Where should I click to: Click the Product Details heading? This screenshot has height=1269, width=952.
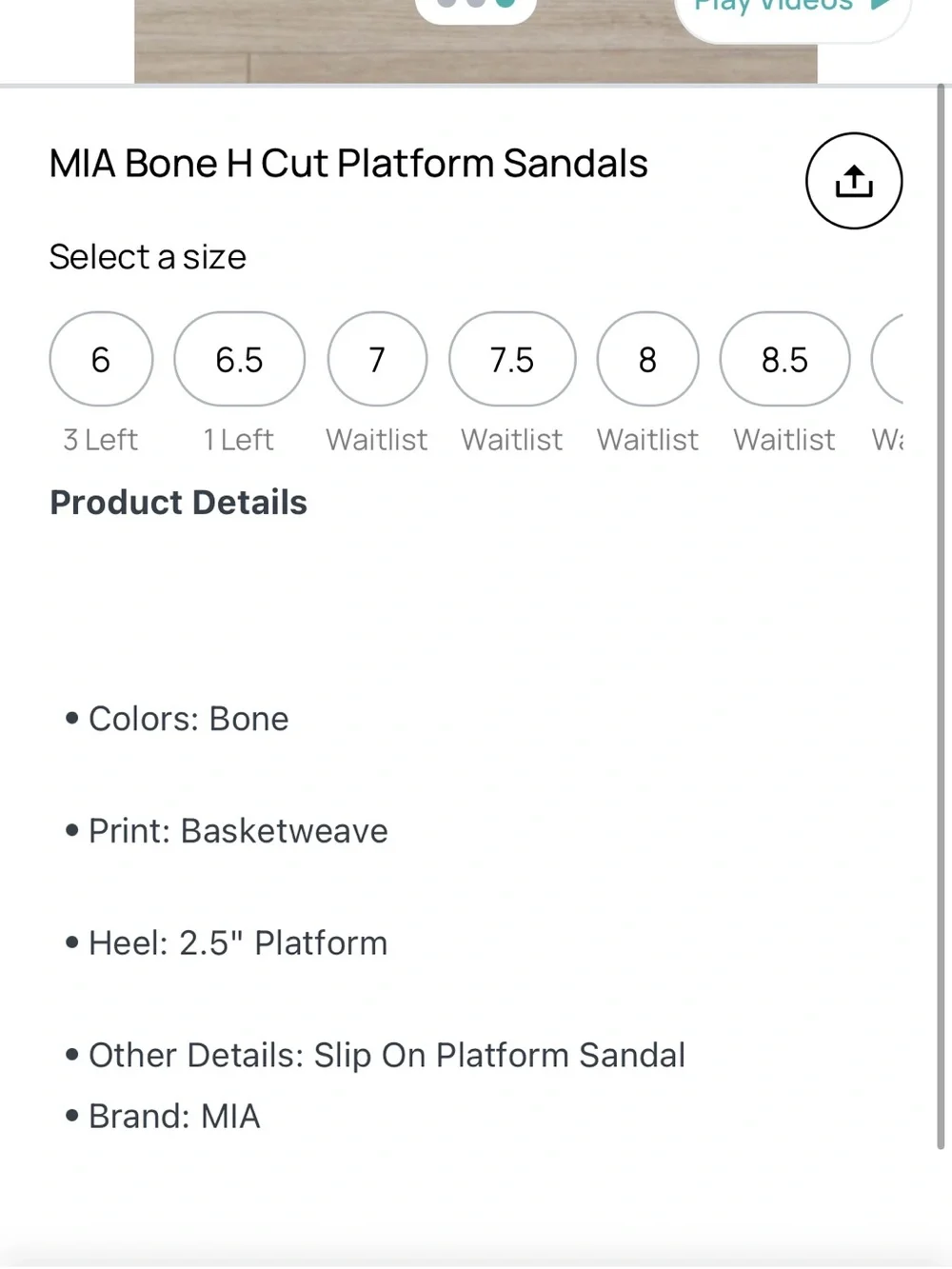179,503
